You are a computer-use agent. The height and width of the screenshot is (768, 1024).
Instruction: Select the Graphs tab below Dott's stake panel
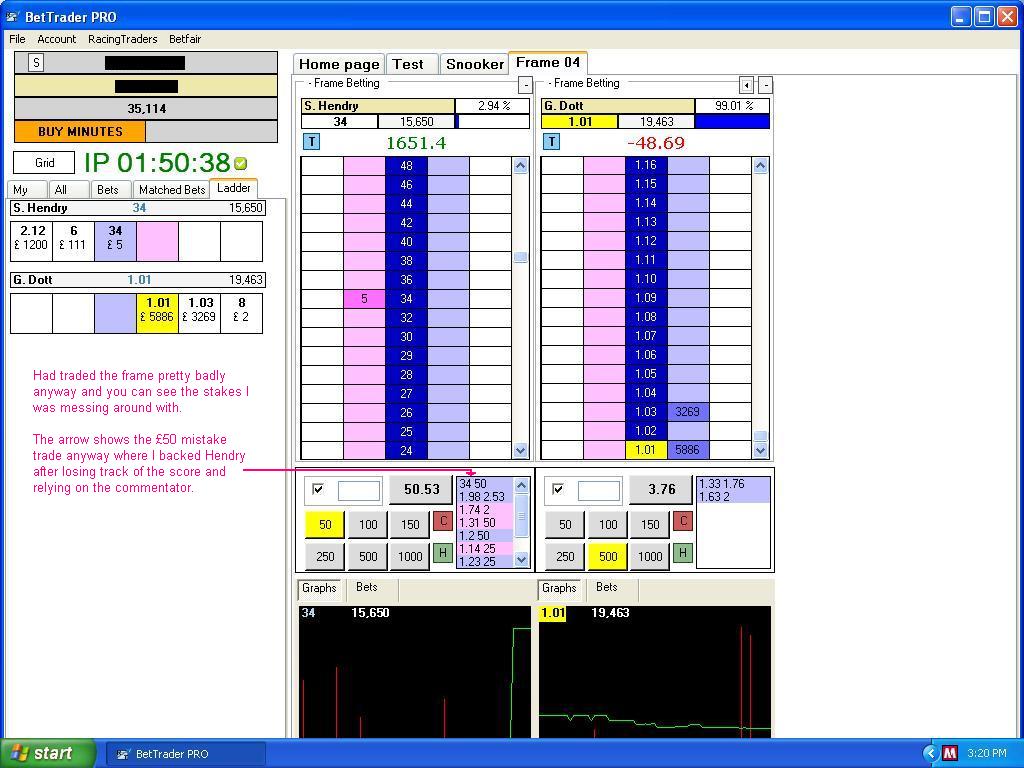pos(559,588)
